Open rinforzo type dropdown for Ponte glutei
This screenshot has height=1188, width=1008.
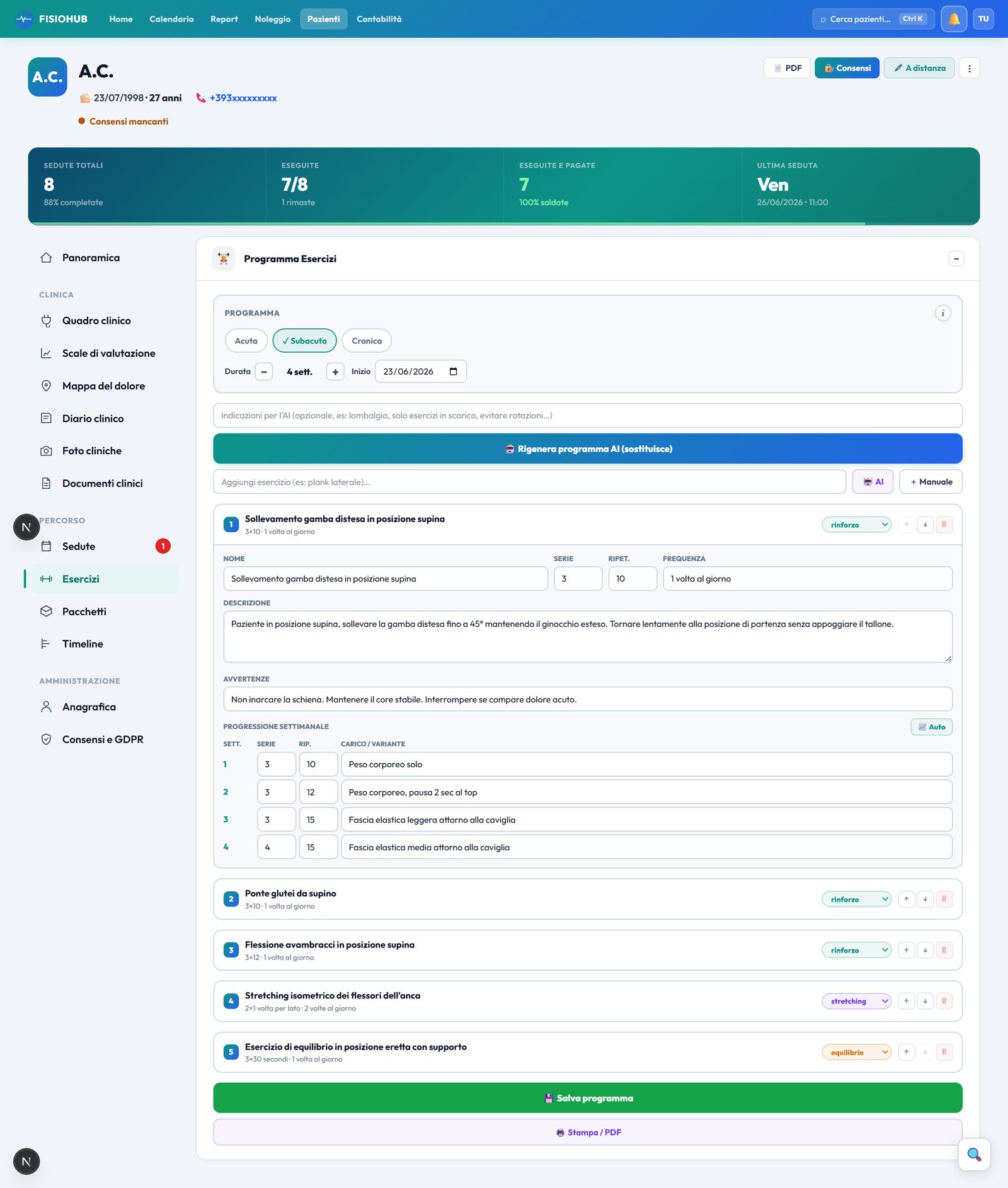[856, 899]
